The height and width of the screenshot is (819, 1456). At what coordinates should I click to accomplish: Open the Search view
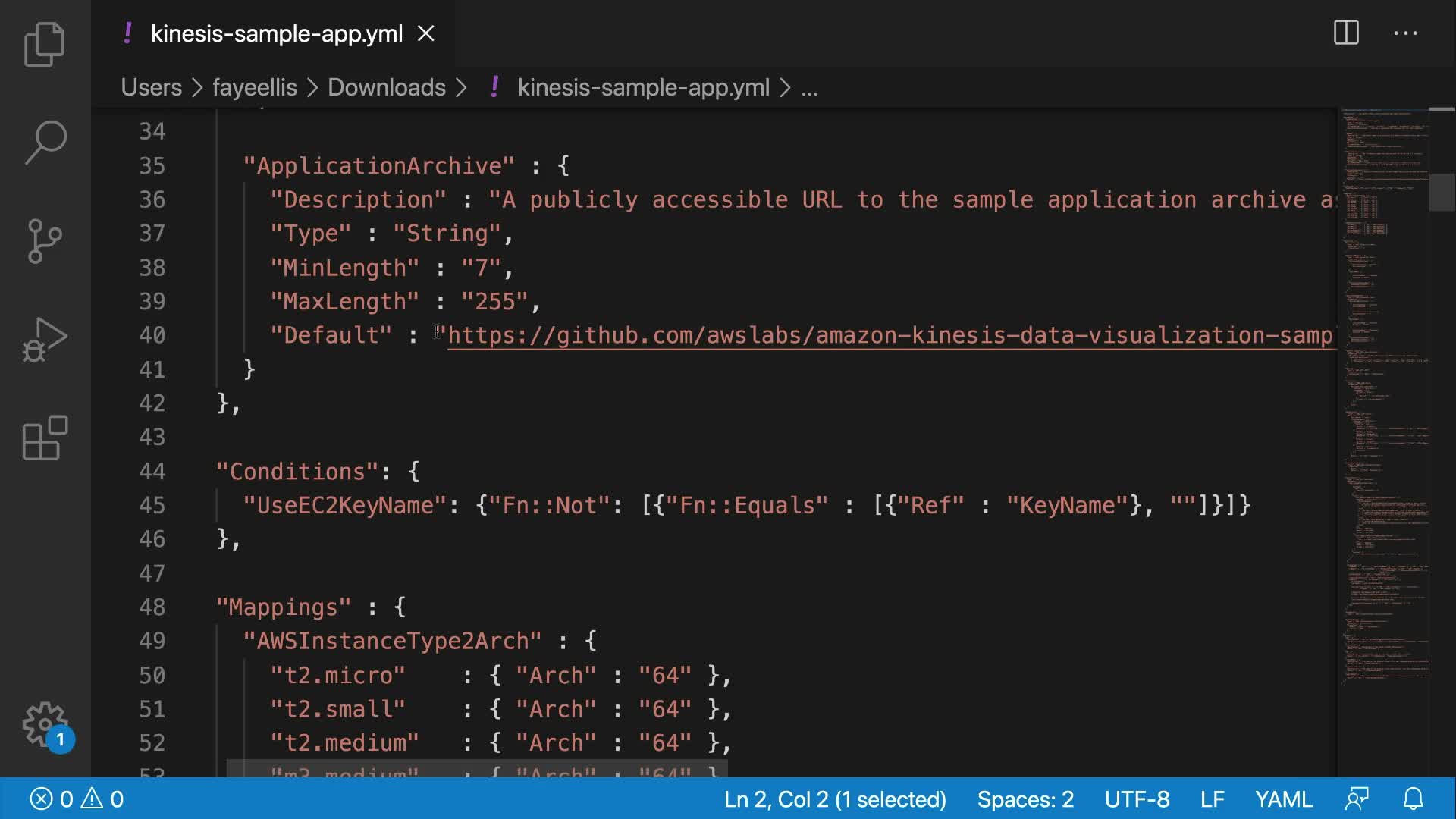45,142
